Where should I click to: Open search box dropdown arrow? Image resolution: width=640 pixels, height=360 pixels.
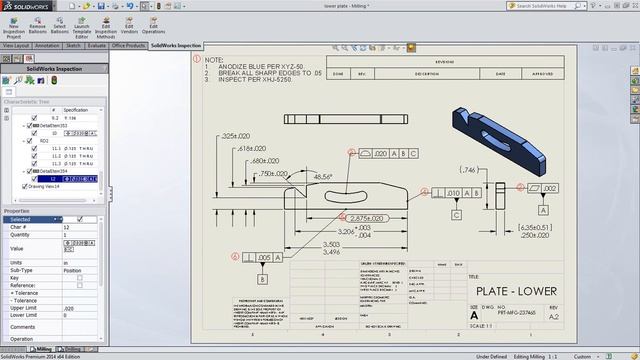pyautogui.click(x=584, y=6)
